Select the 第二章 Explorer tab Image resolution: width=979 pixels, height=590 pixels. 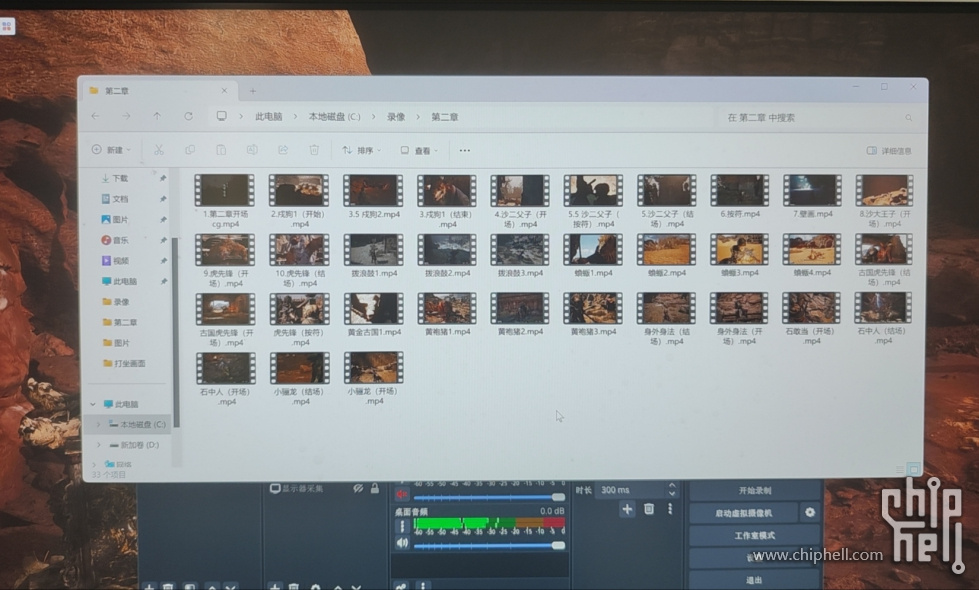(x=157, y=91)
